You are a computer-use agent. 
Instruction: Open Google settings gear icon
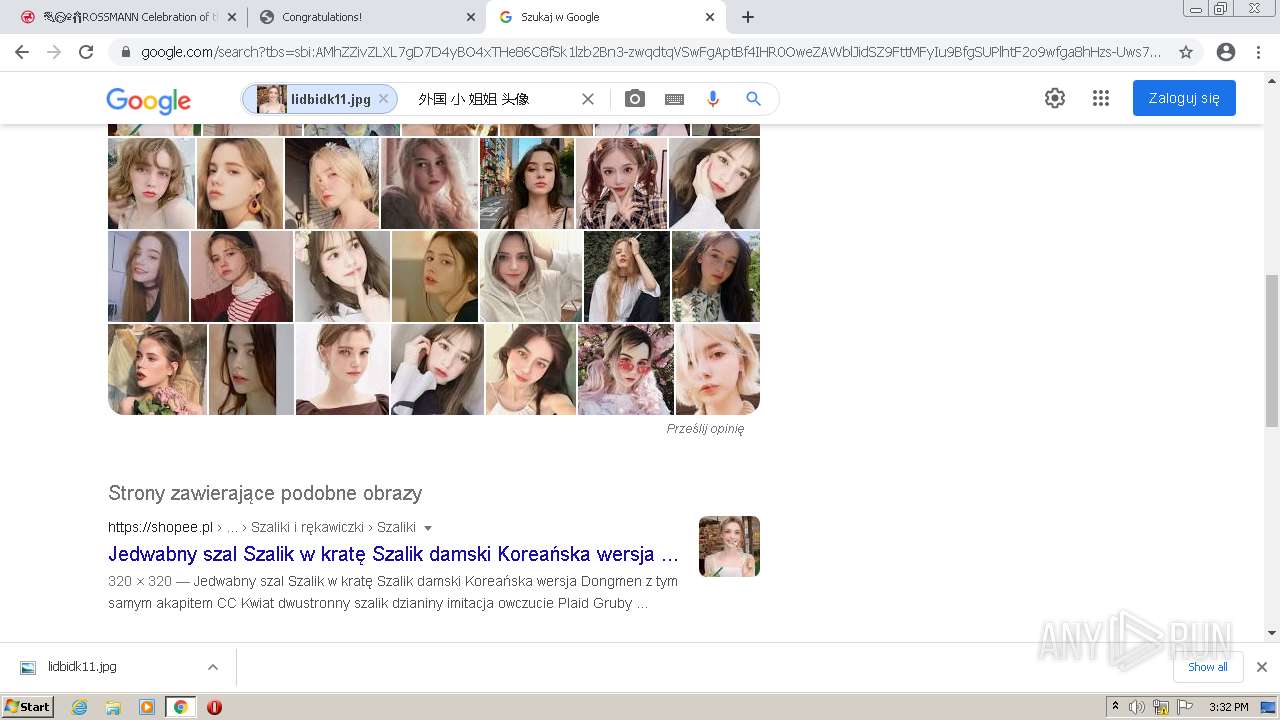1054,98
